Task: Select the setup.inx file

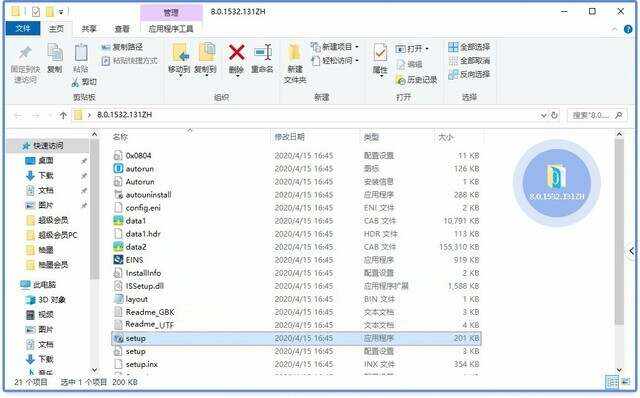Action: pos(142,364)
